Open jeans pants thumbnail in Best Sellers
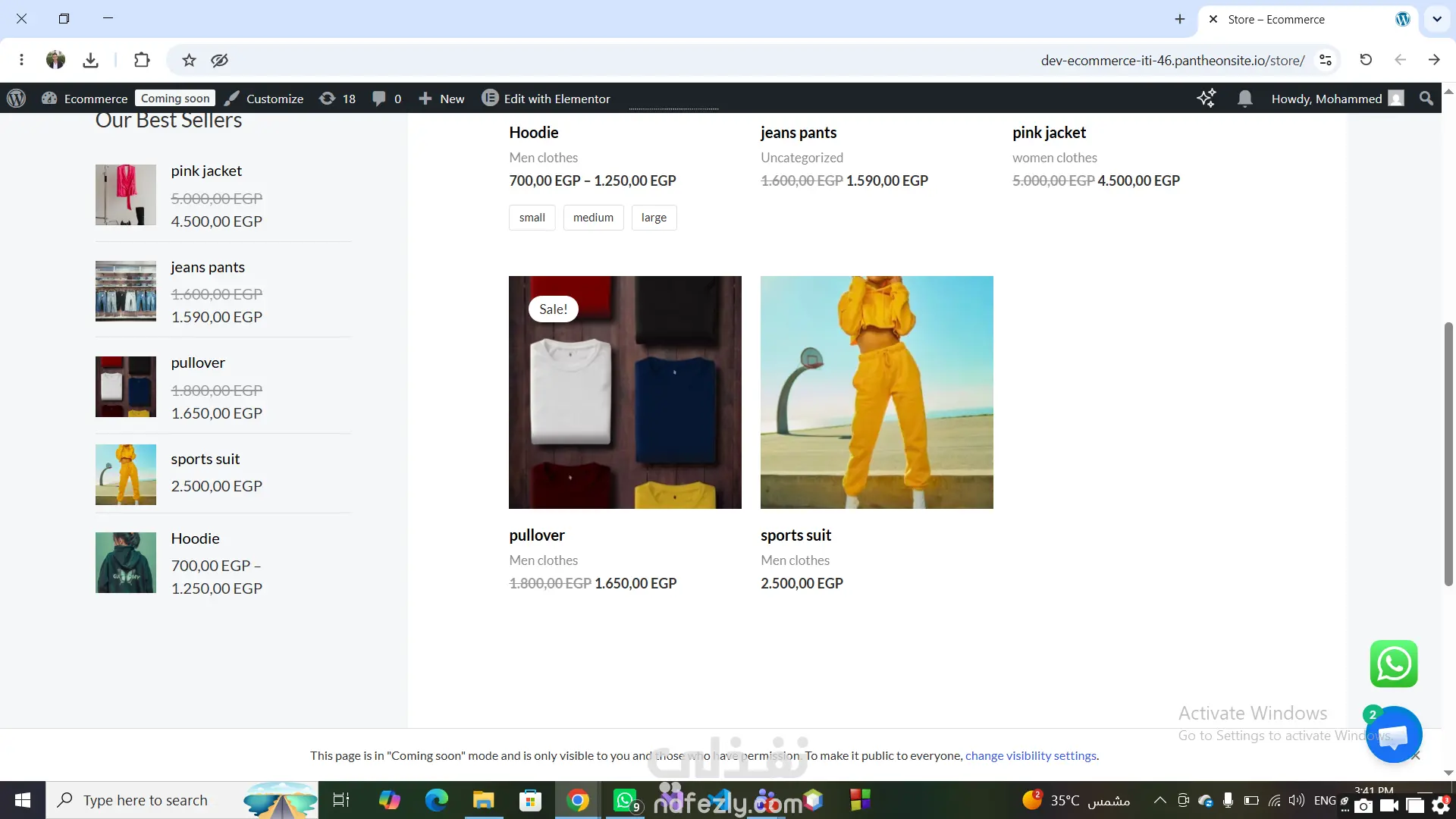 point(126,291)
